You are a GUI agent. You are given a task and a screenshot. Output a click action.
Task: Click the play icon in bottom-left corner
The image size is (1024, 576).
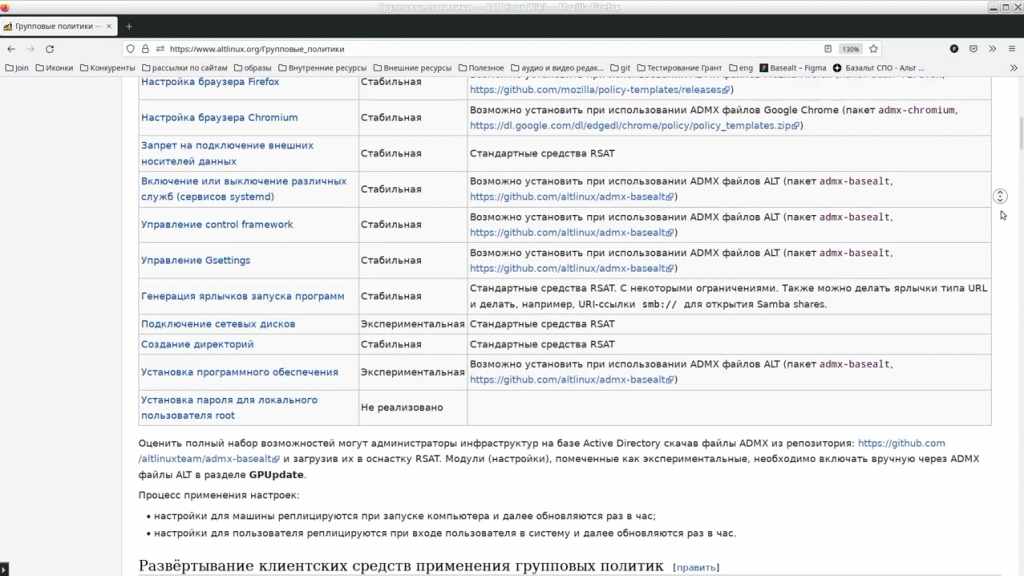(4, 569)
